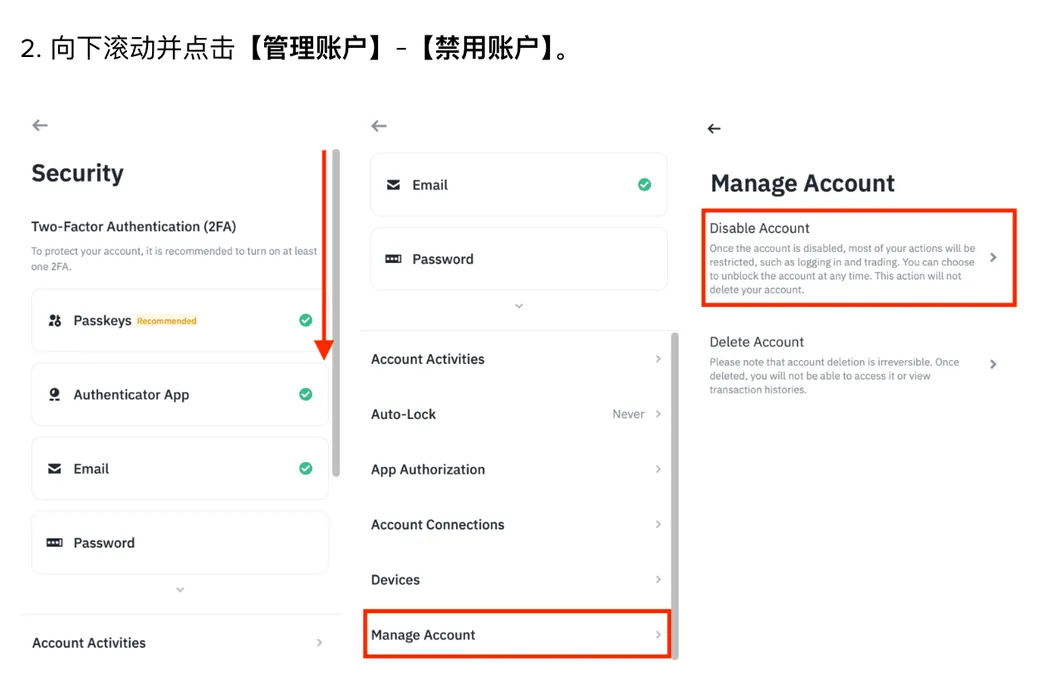This screenshot has height=690, width=1040.
Task: Go back from the Security screen
Action: [x=40, y=125]
